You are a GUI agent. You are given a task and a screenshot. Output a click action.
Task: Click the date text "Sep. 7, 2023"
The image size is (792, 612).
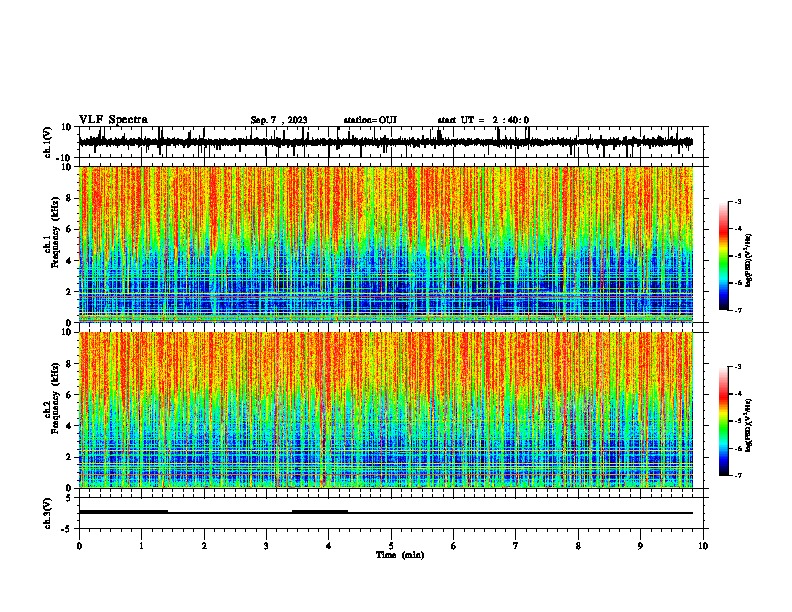tap(279, 120)
